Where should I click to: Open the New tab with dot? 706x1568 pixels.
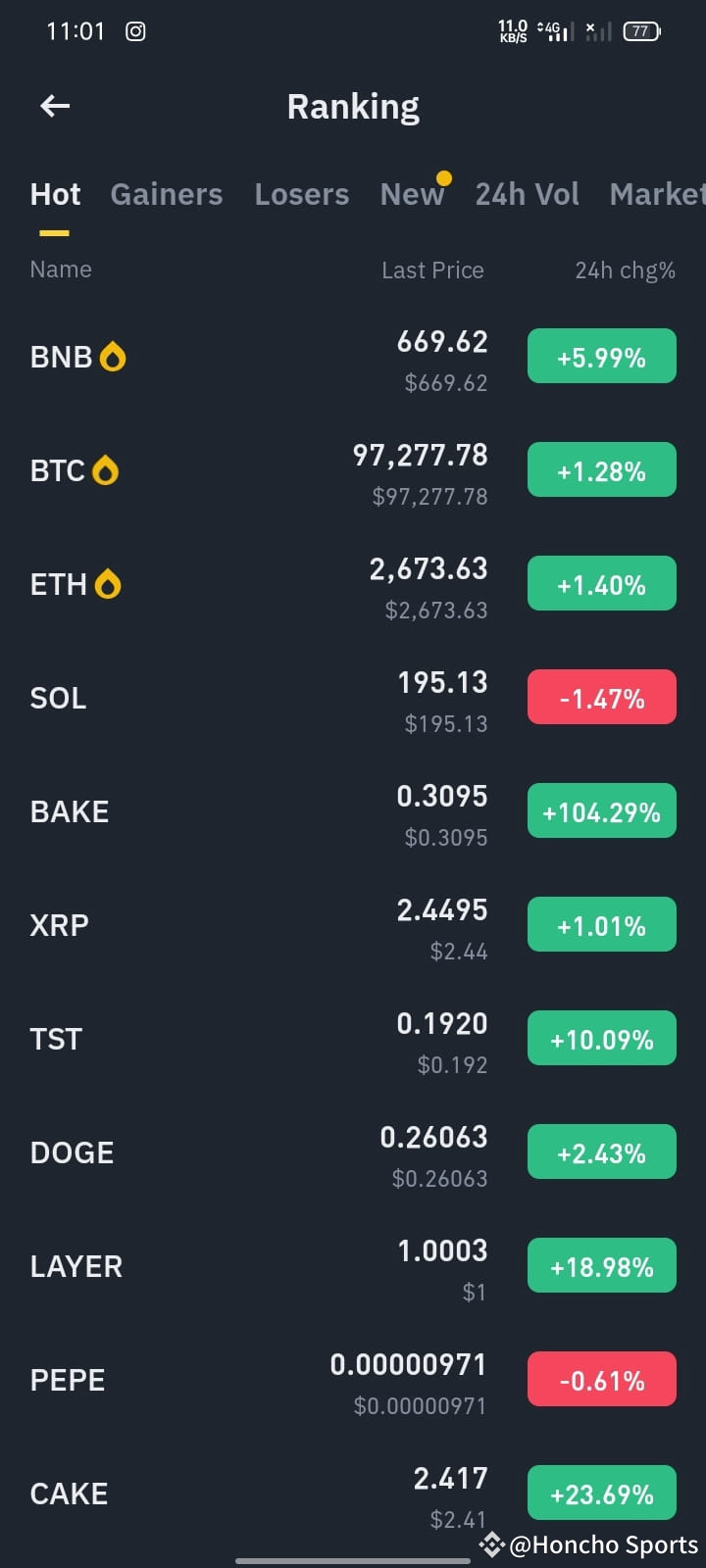coord(413,194)
